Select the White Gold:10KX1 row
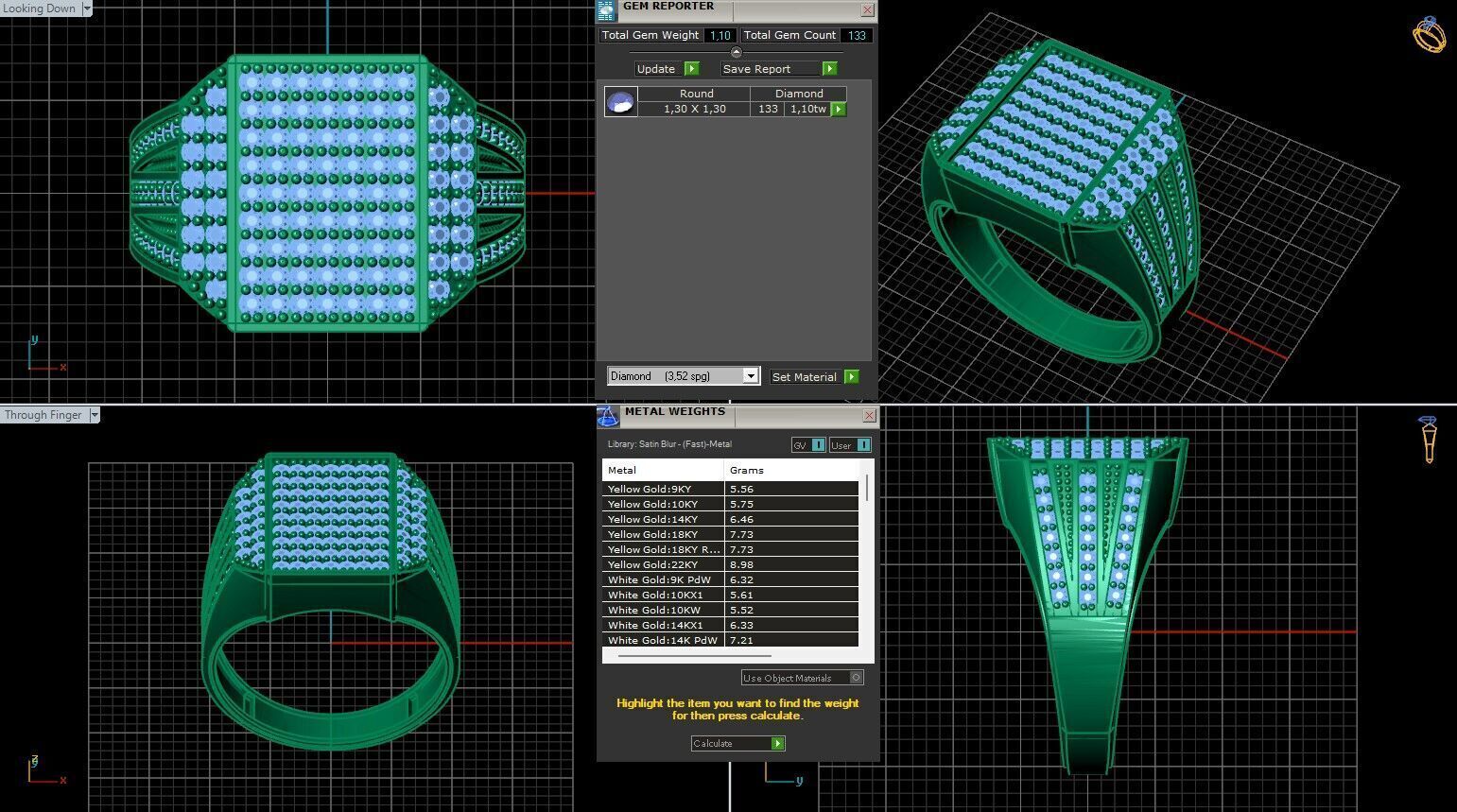The image size is (1457, 812). [730, 595]
